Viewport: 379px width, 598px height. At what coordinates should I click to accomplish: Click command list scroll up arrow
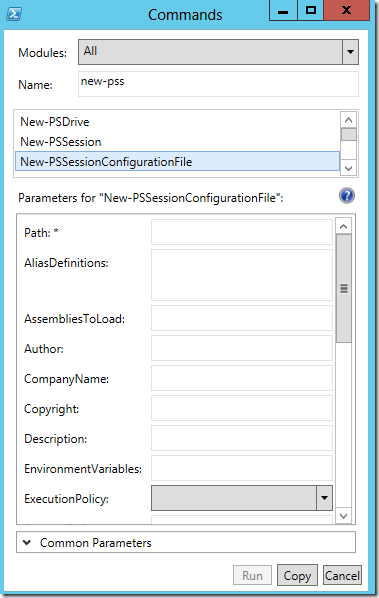click(x=348, y=120)
